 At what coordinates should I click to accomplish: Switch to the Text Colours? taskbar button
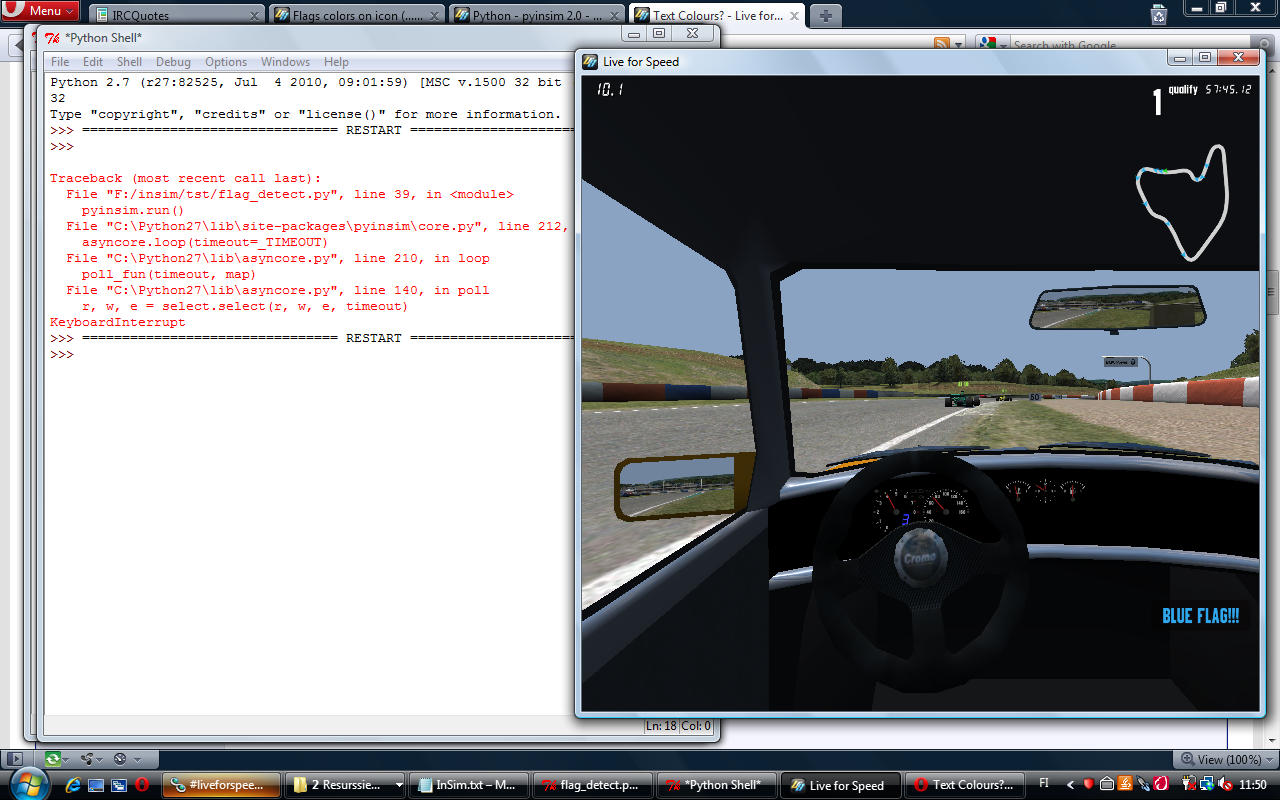click(964, 785)
